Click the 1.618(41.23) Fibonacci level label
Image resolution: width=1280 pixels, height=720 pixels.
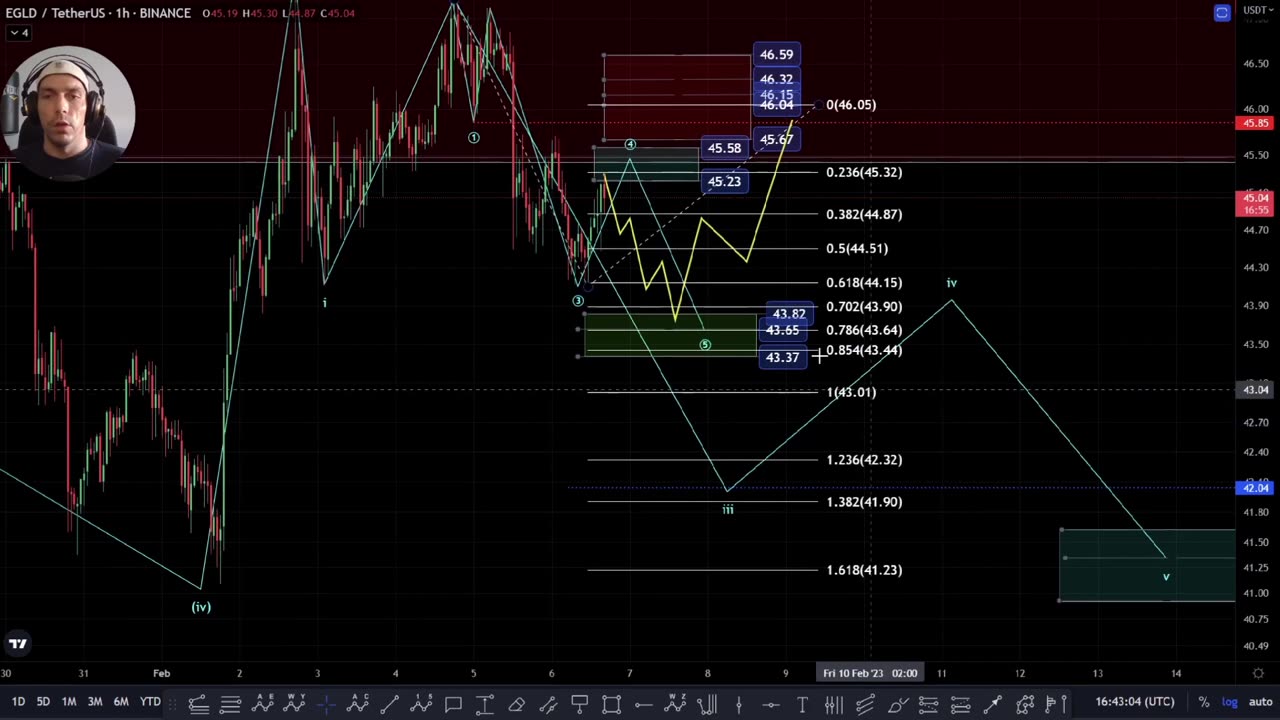click(864, 570)
